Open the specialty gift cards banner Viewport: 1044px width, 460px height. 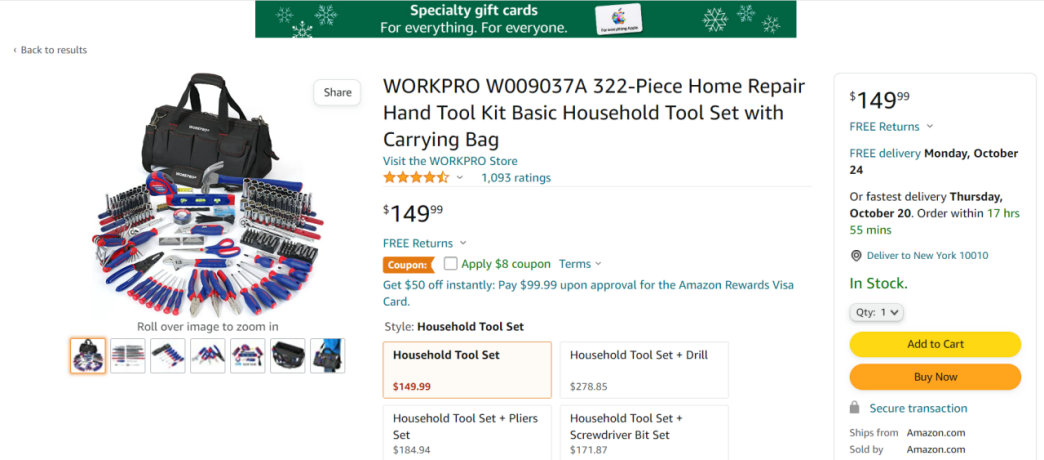tap(525, 19)
